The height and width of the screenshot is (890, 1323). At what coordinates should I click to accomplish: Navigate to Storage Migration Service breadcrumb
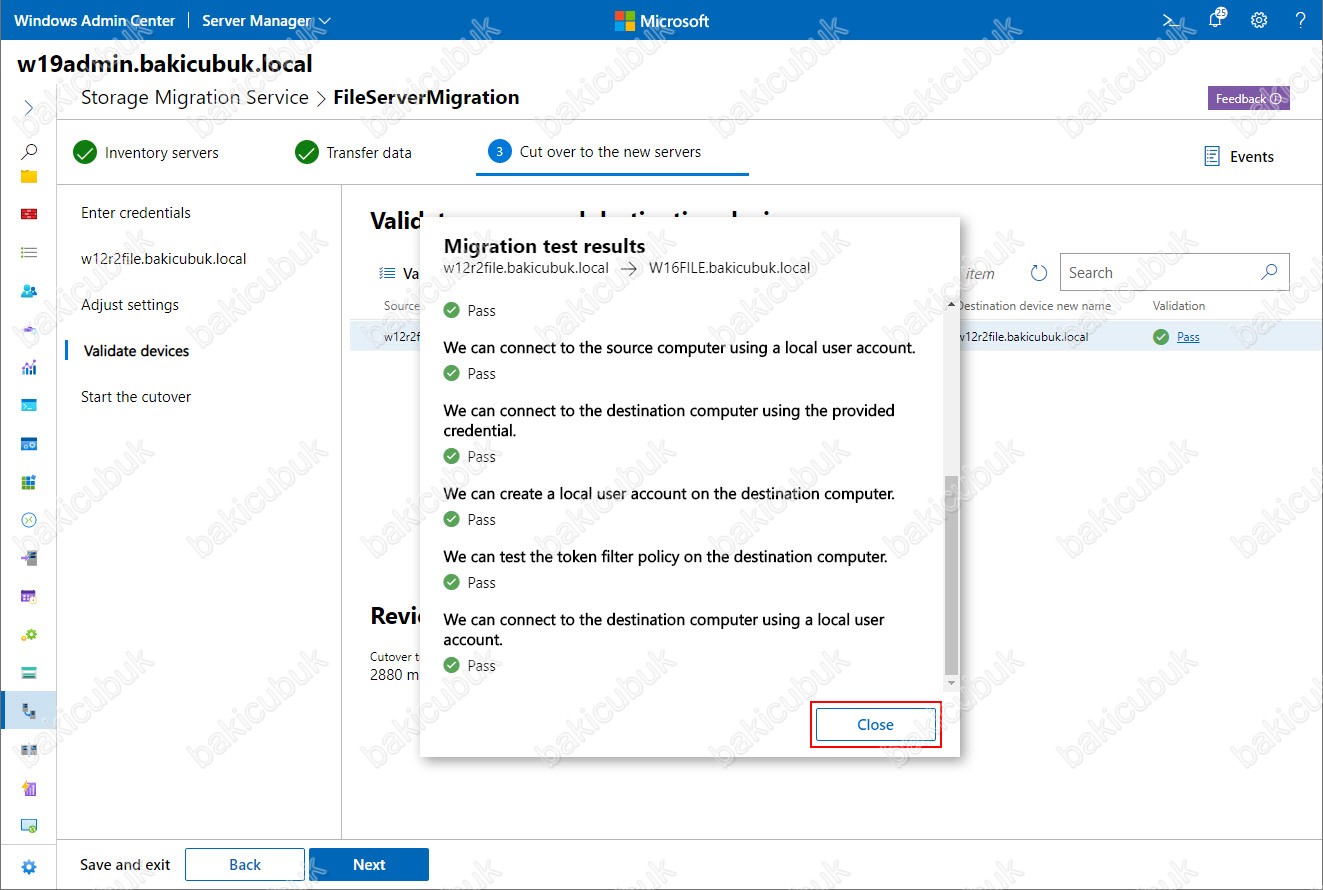tap(194, 97)
